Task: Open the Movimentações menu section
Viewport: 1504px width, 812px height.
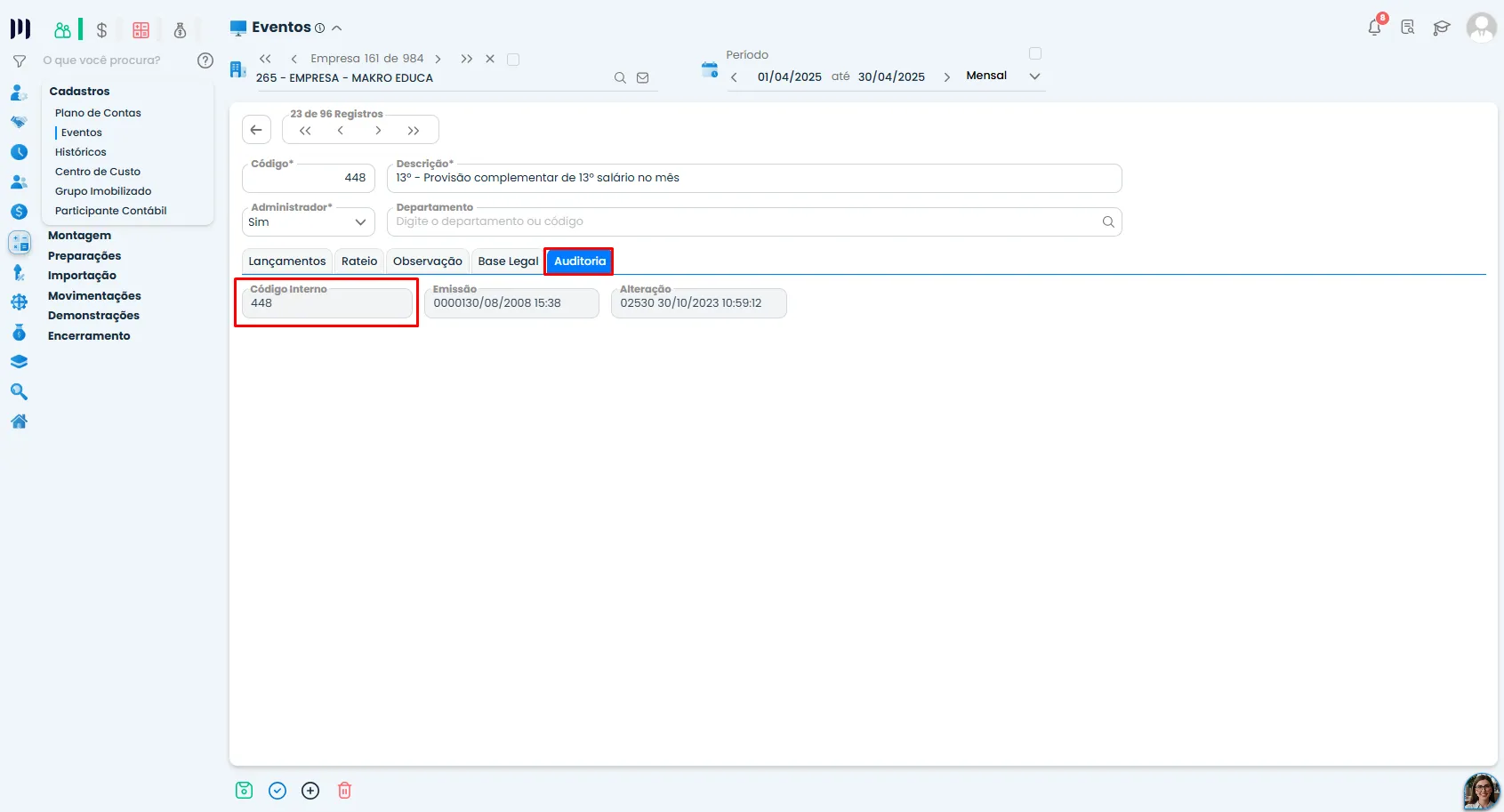Action: point(94,296)
